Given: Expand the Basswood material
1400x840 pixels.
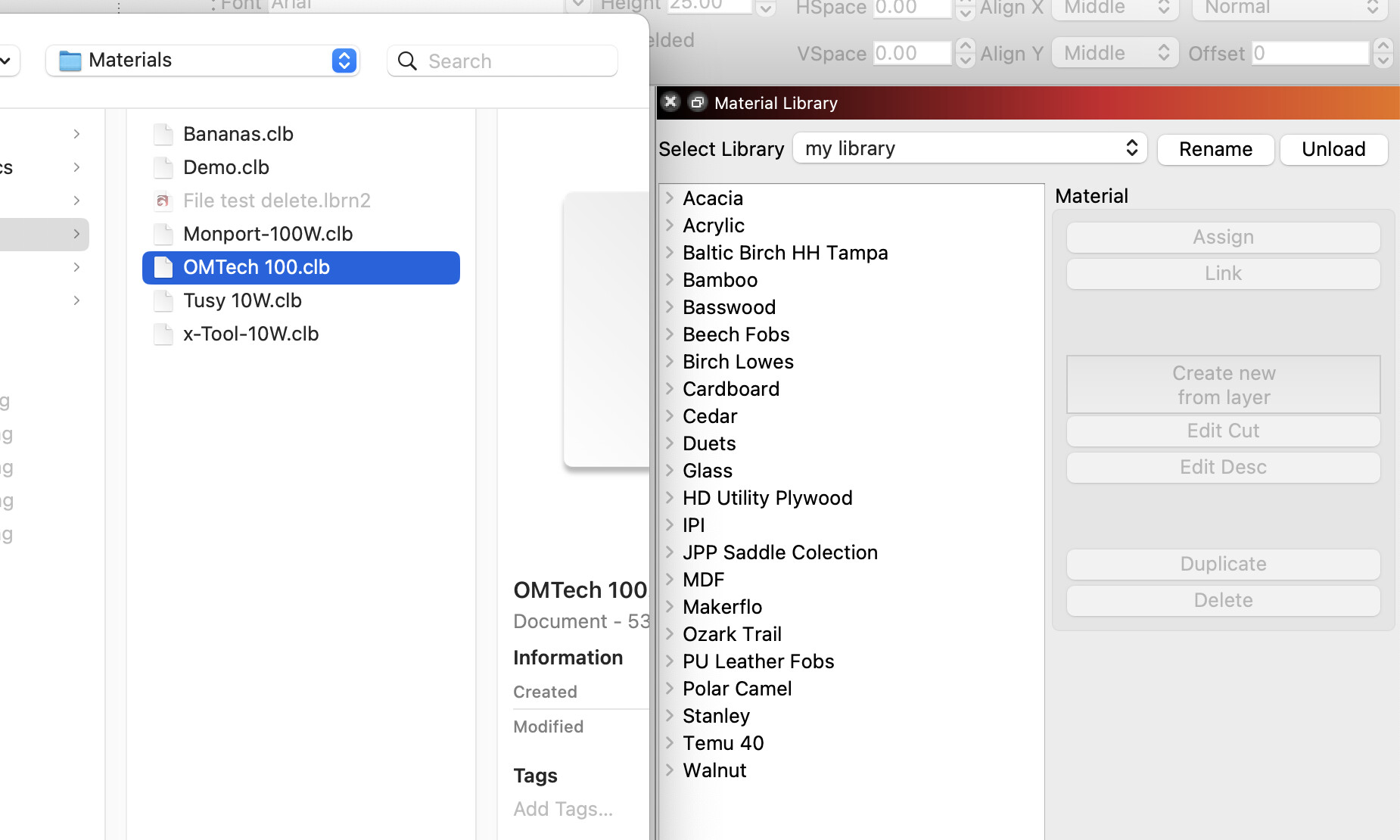Looking at the screenshot, I should coord(670,307).
